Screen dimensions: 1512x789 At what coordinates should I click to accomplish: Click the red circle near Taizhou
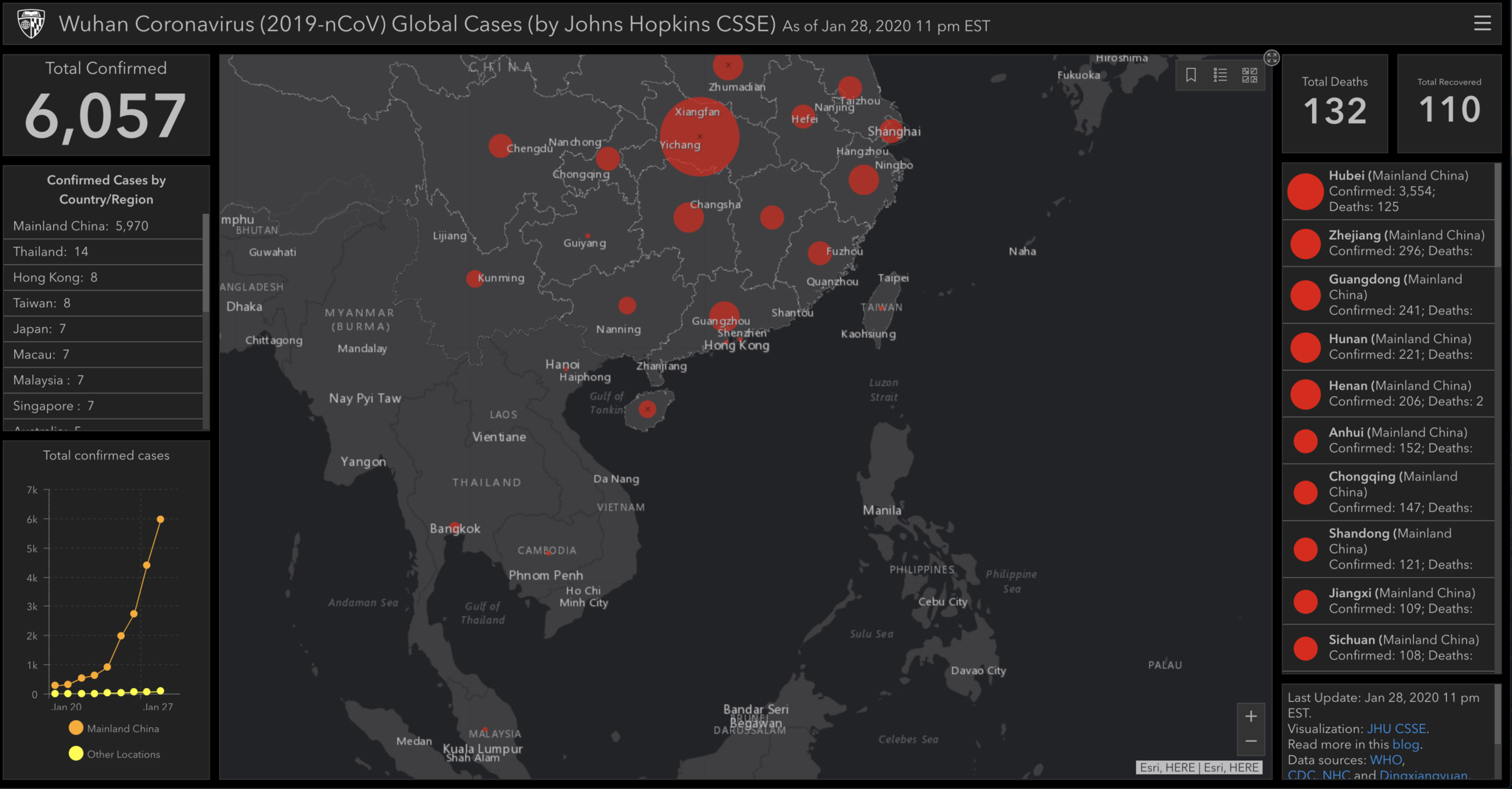[x=850, y=88]
